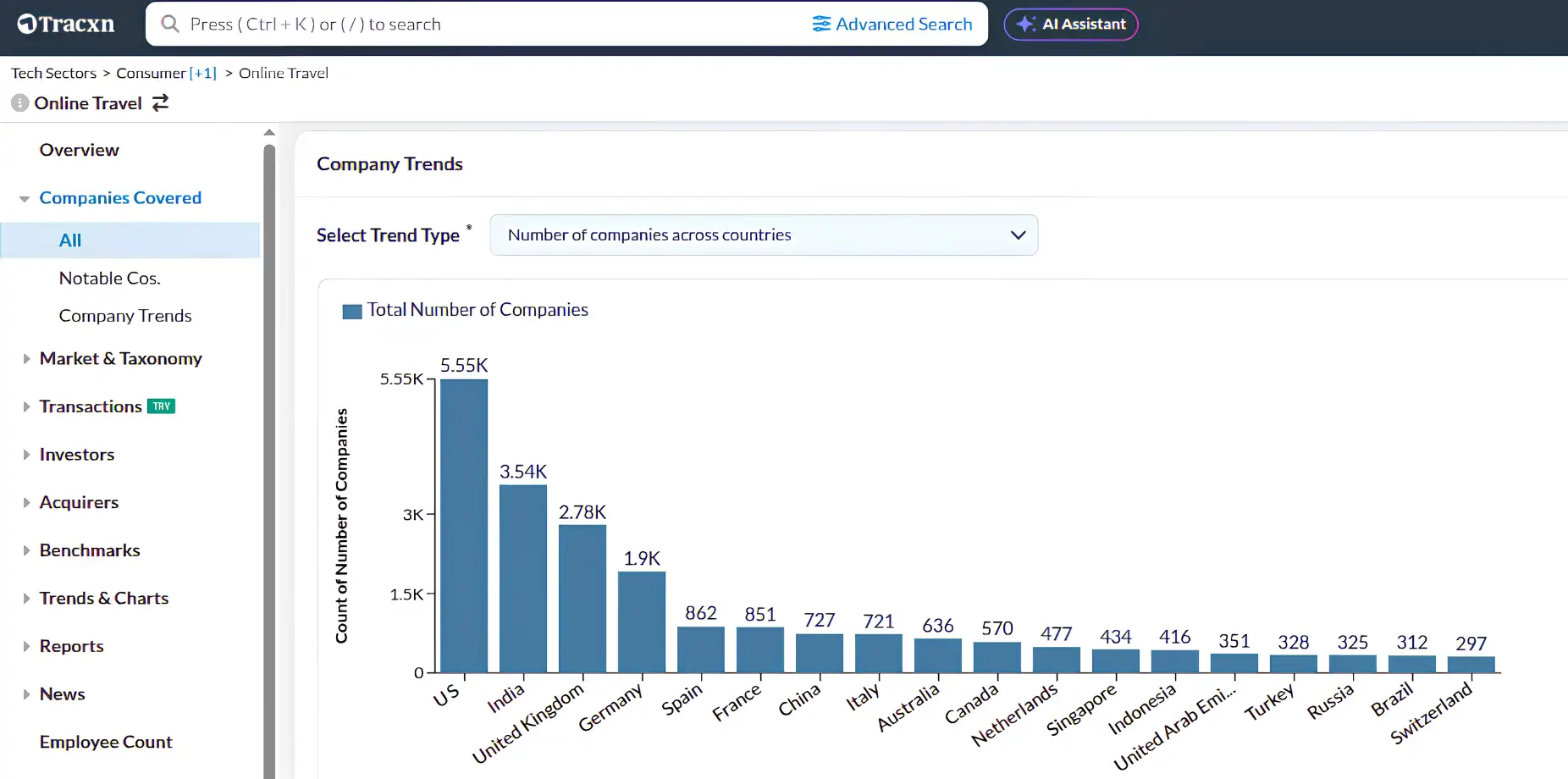Image resolution: width=1568 pixels, height=779 pixels.
Task: Click the sidebar scrollbar up arrow
Action: tap(269, 132)
